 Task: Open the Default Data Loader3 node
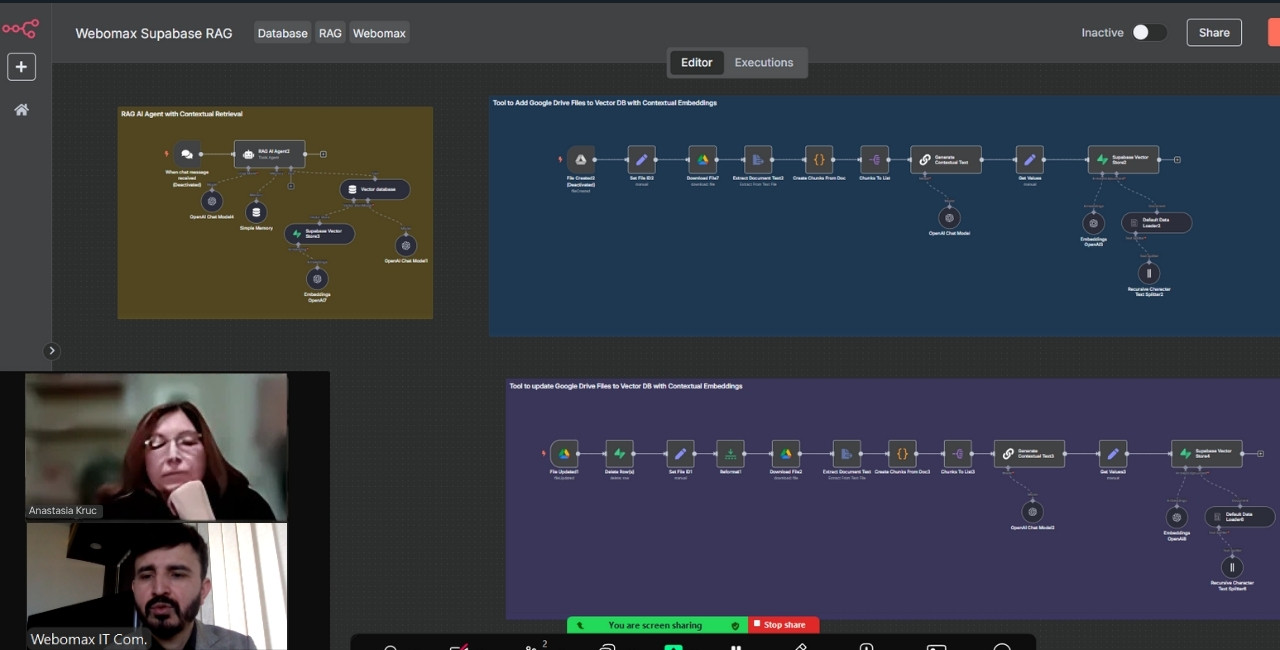point(1156,222)
